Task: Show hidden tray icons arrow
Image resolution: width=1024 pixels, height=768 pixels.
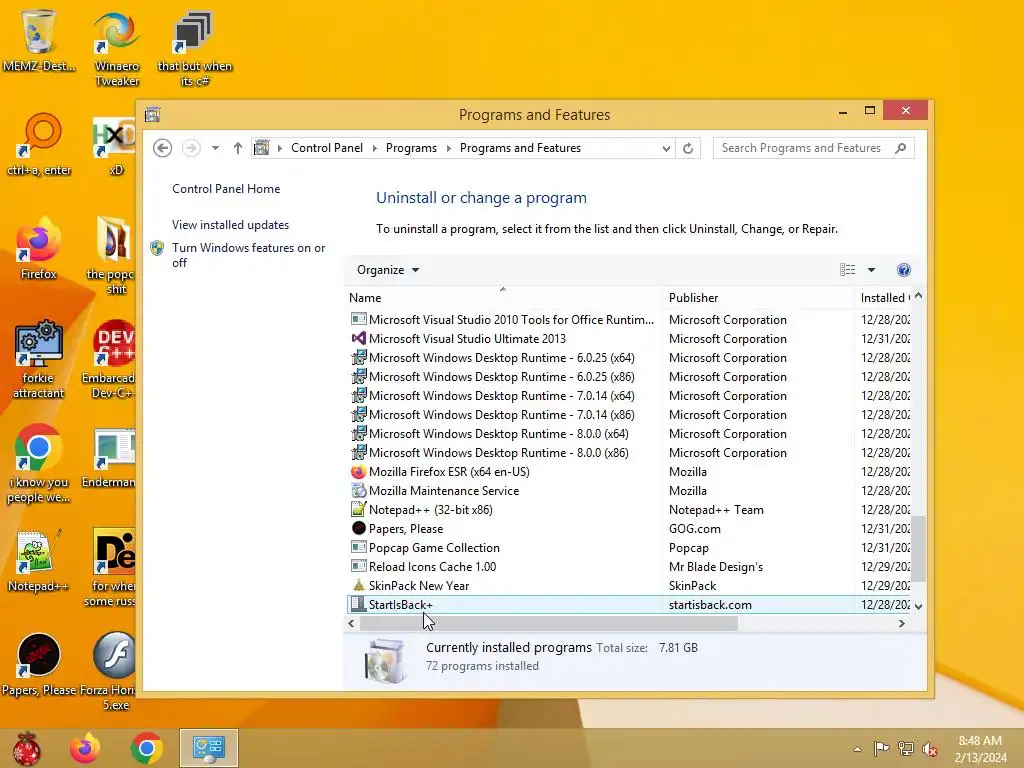Action: point(857,749)
